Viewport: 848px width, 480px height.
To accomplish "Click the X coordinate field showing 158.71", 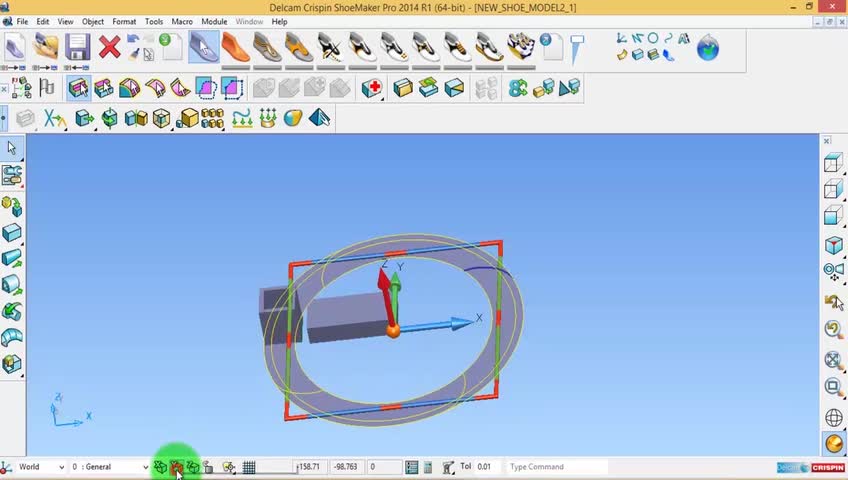I will coord(312,467).
